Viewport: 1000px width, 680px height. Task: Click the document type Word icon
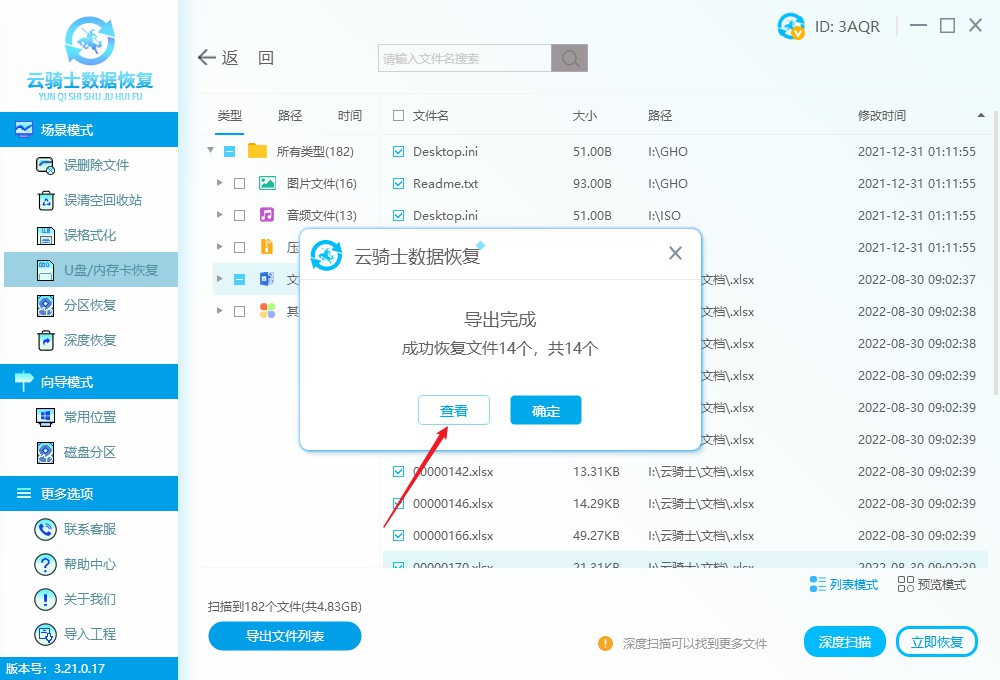click(x=267, y=279)
